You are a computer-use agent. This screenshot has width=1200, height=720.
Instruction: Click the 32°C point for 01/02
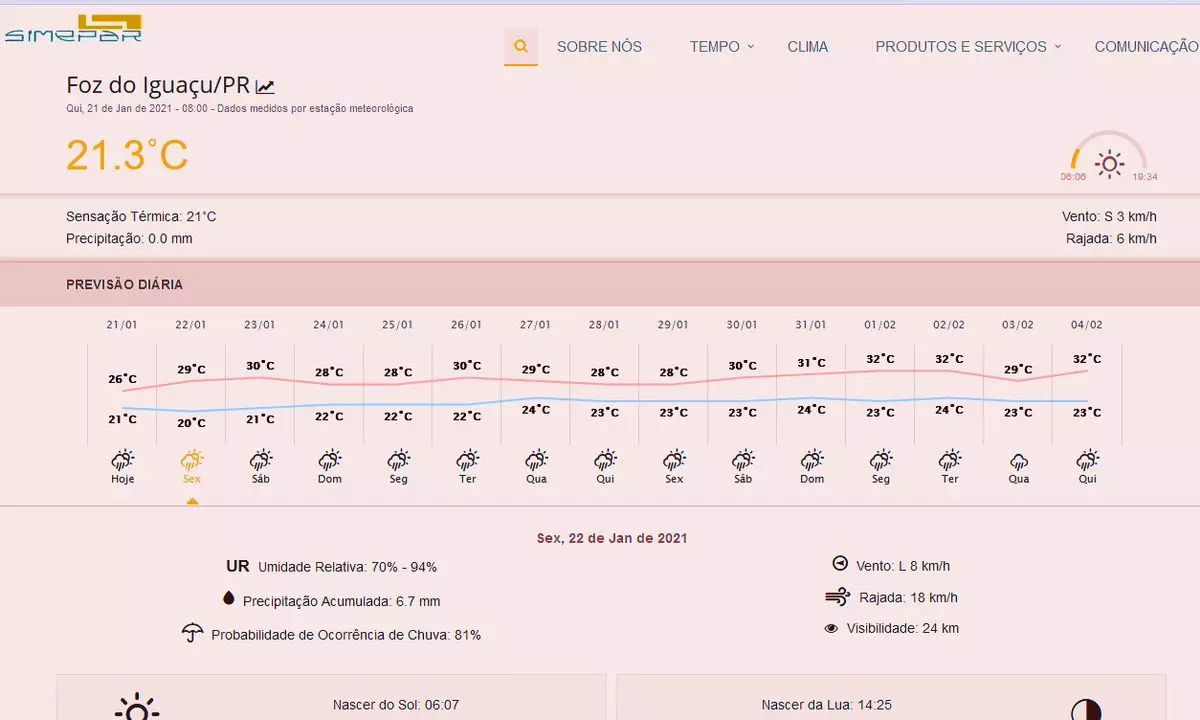(x=880, y=359)
